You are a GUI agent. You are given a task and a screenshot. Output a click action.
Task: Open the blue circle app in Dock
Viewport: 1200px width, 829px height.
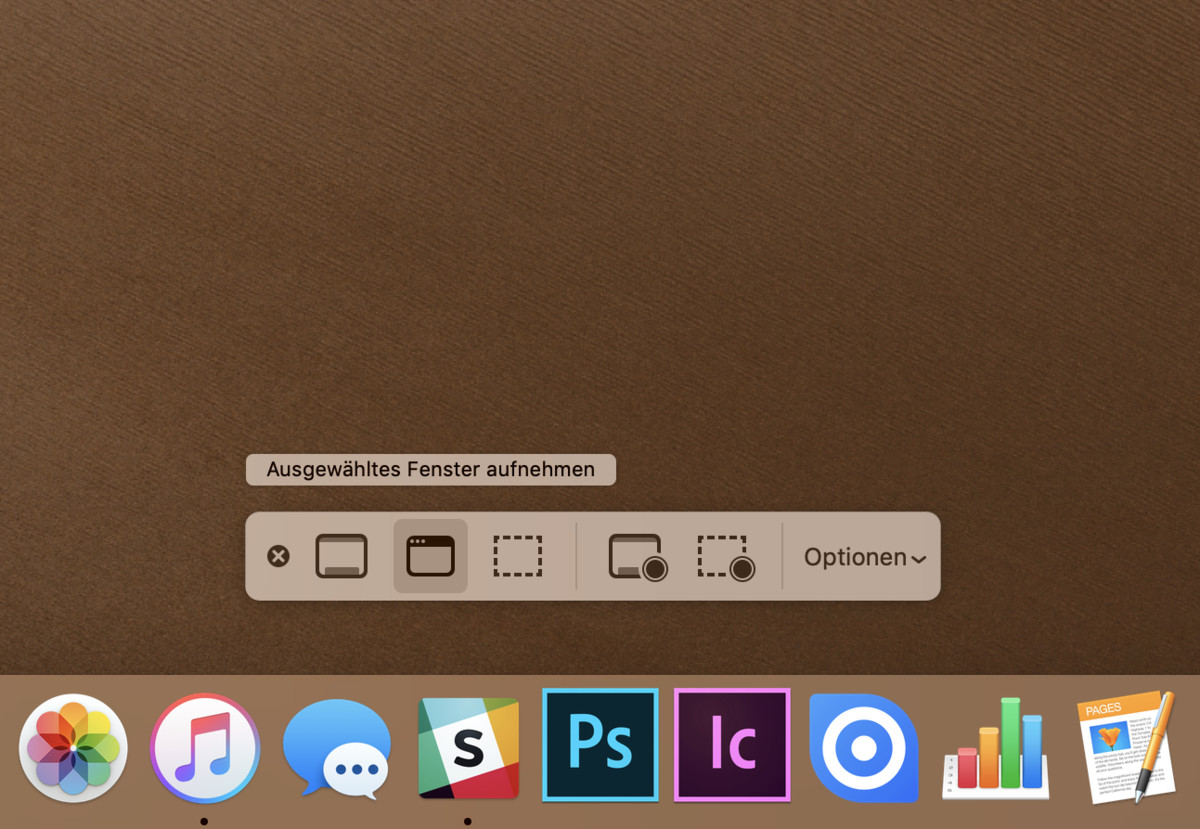(x=864, y=748)
